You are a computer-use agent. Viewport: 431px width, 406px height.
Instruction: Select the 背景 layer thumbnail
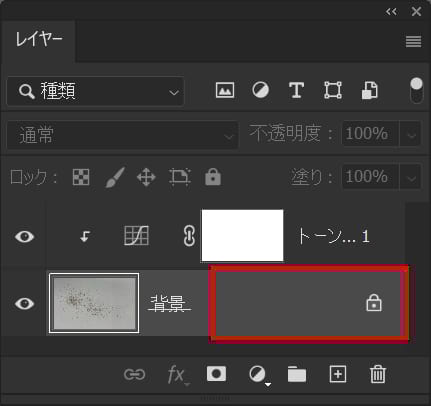(94, 303)
